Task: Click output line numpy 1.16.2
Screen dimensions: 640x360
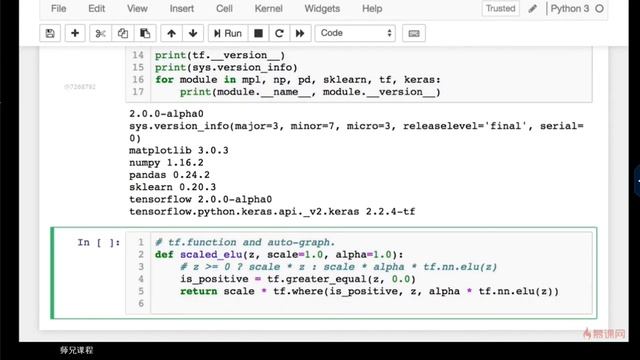Action: [x=166, y=163]
